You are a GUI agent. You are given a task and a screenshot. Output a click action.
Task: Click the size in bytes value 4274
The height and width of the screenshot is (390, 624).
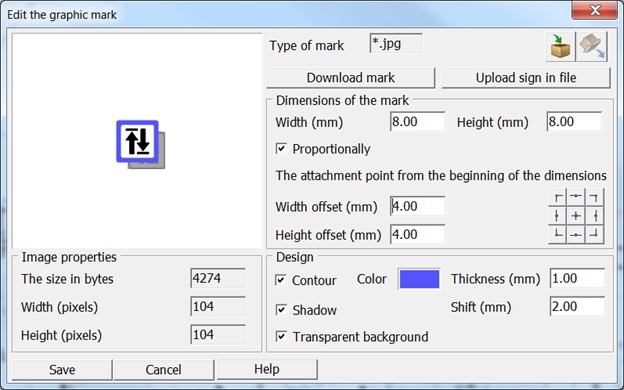218,278
